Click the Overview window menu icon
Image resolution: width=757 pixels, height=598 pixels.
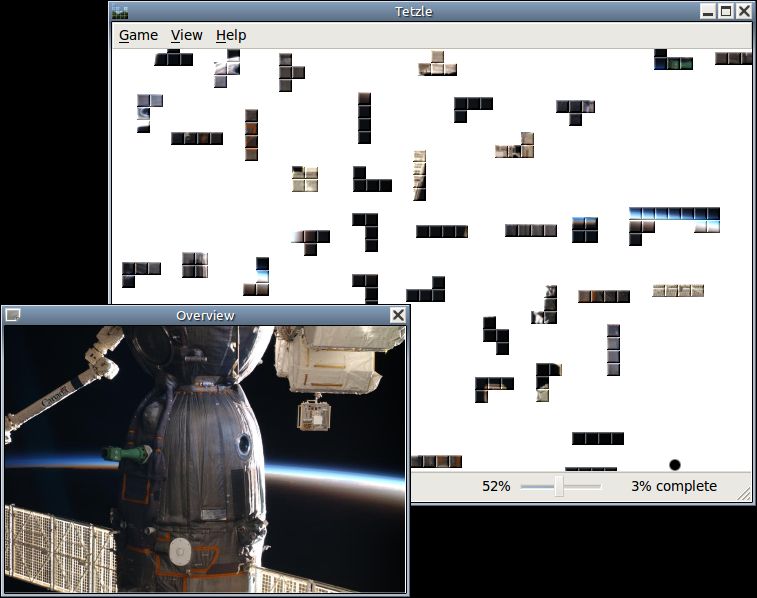click(13, 315)
